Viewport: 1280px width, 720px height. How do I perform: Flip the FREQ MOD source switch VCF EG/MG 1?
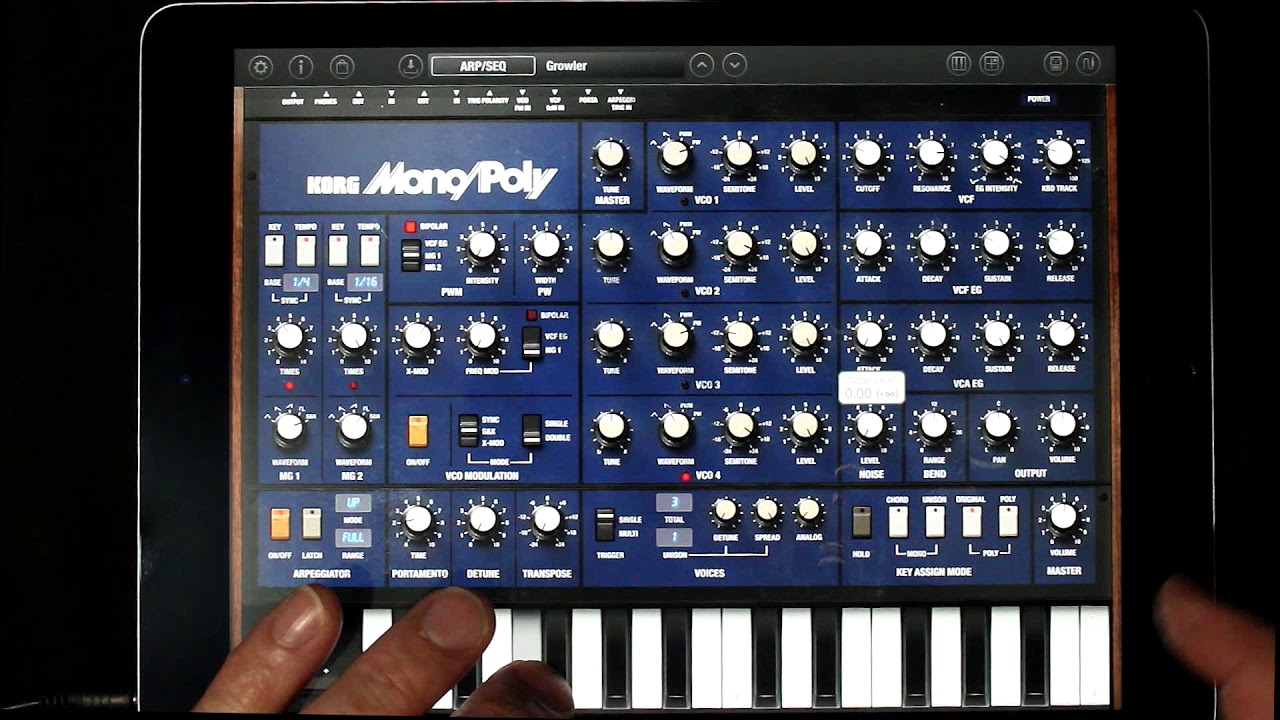[x=531, y=342]
